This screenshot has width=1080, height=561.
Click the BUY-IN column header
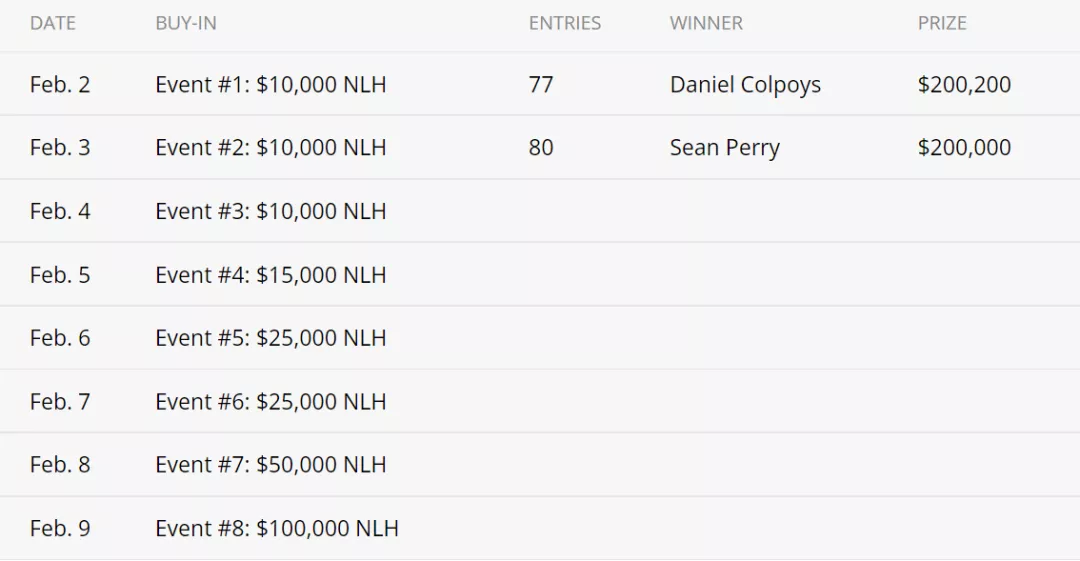186,23
